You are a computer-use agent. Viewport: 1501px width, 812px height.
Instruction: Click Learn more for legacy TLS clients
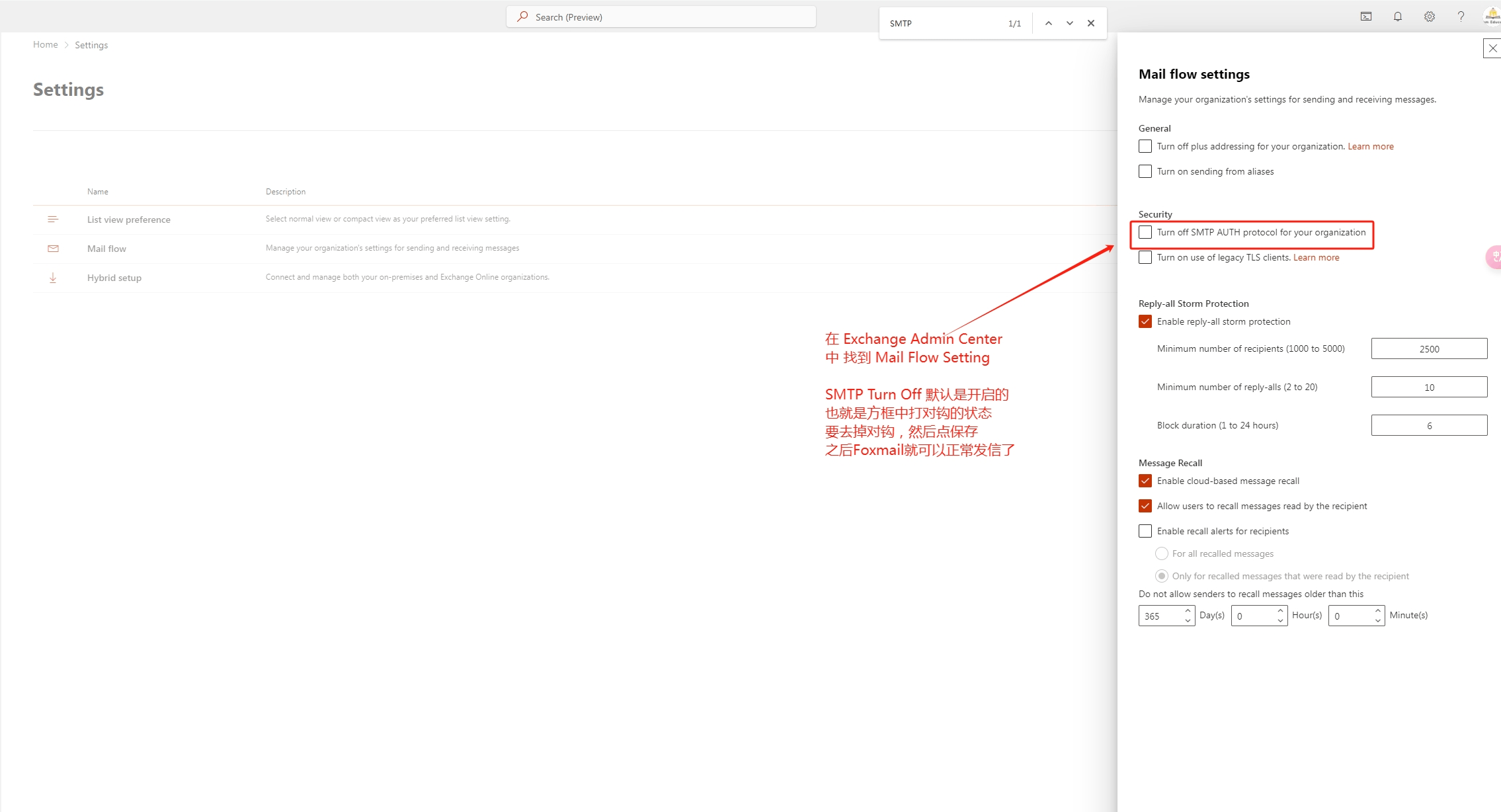click(1317, 257)
